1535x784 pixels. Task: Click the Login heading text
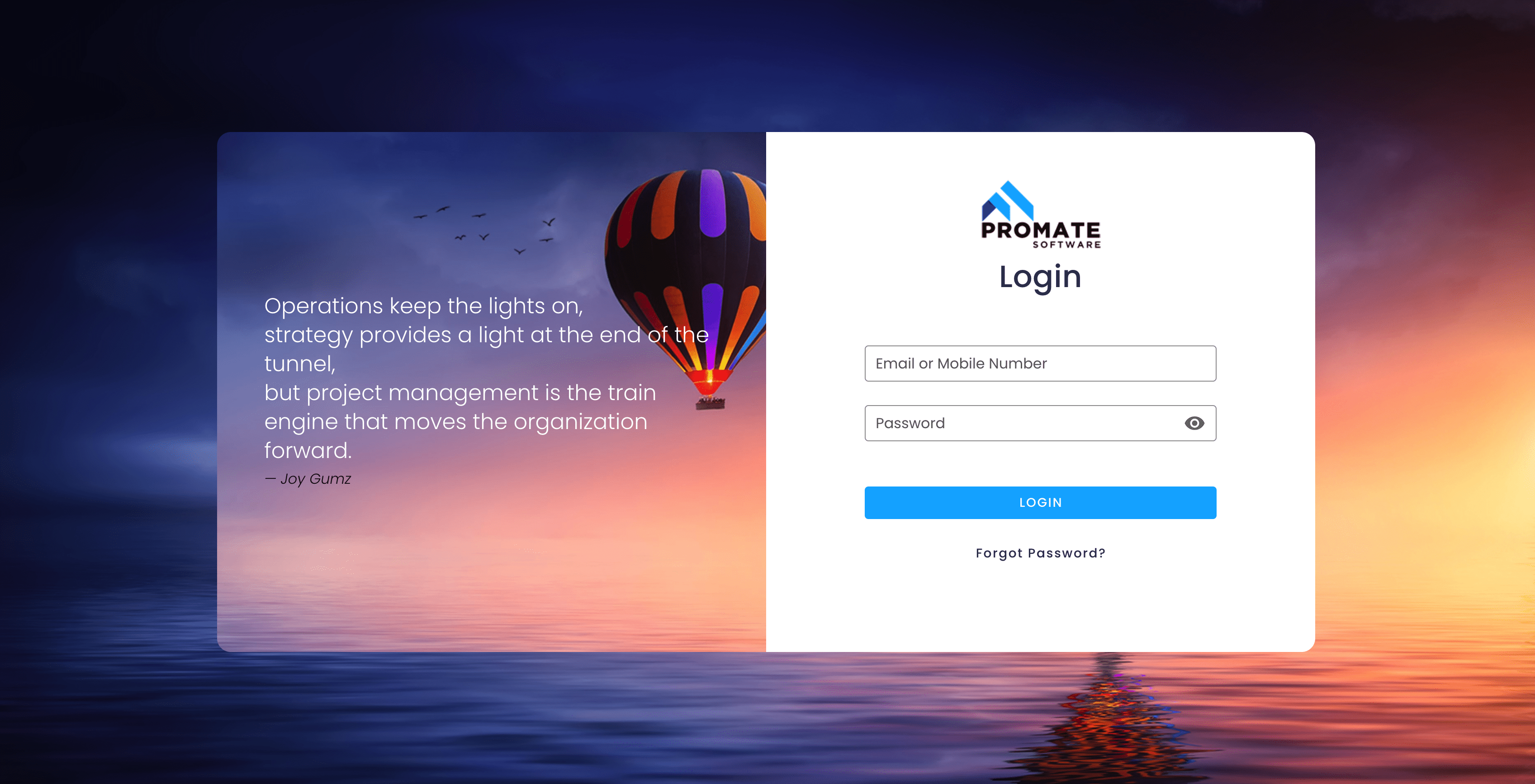click(1040, 277)
